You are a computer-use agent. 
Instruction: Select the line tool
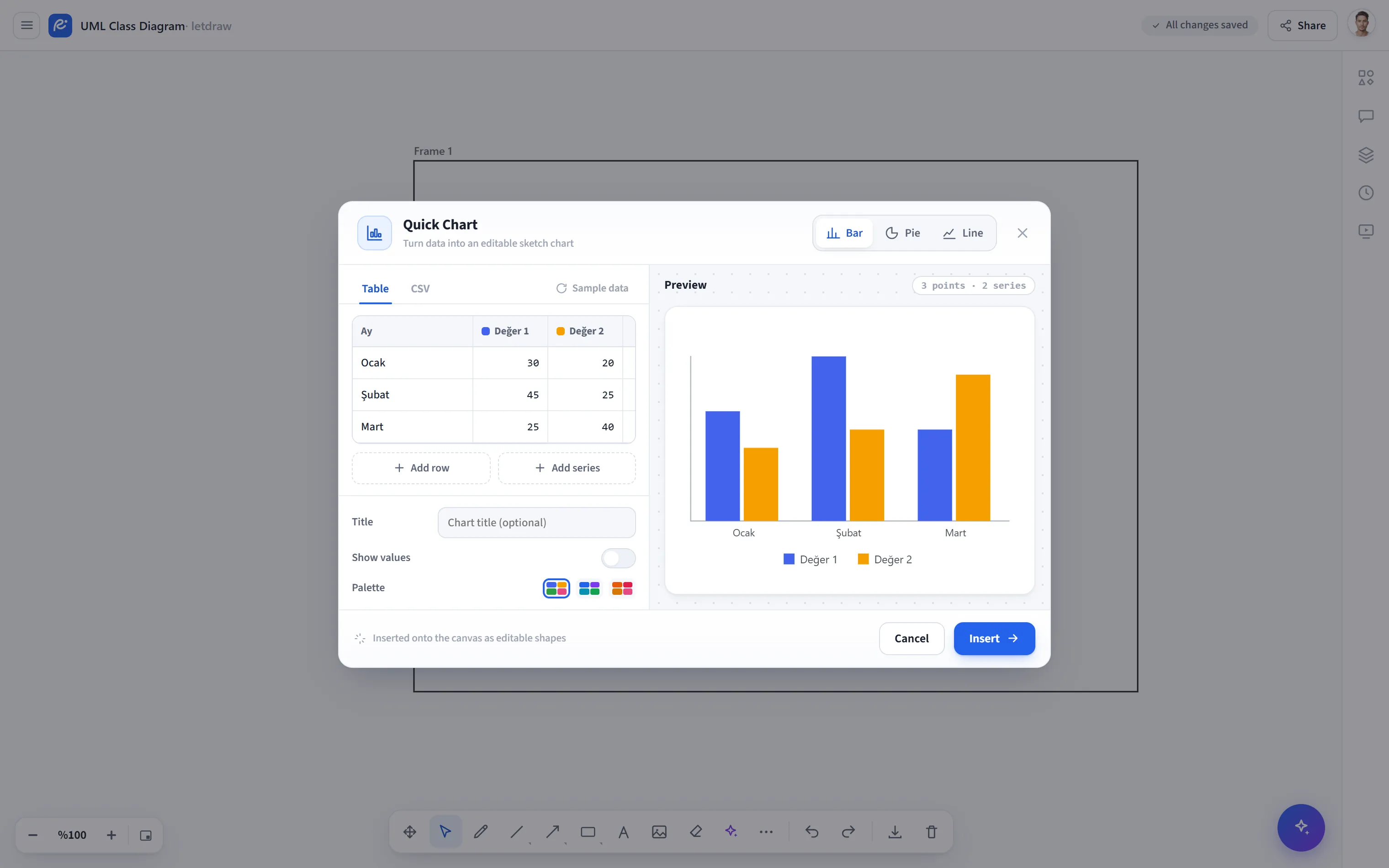click(x=517, y=831)
